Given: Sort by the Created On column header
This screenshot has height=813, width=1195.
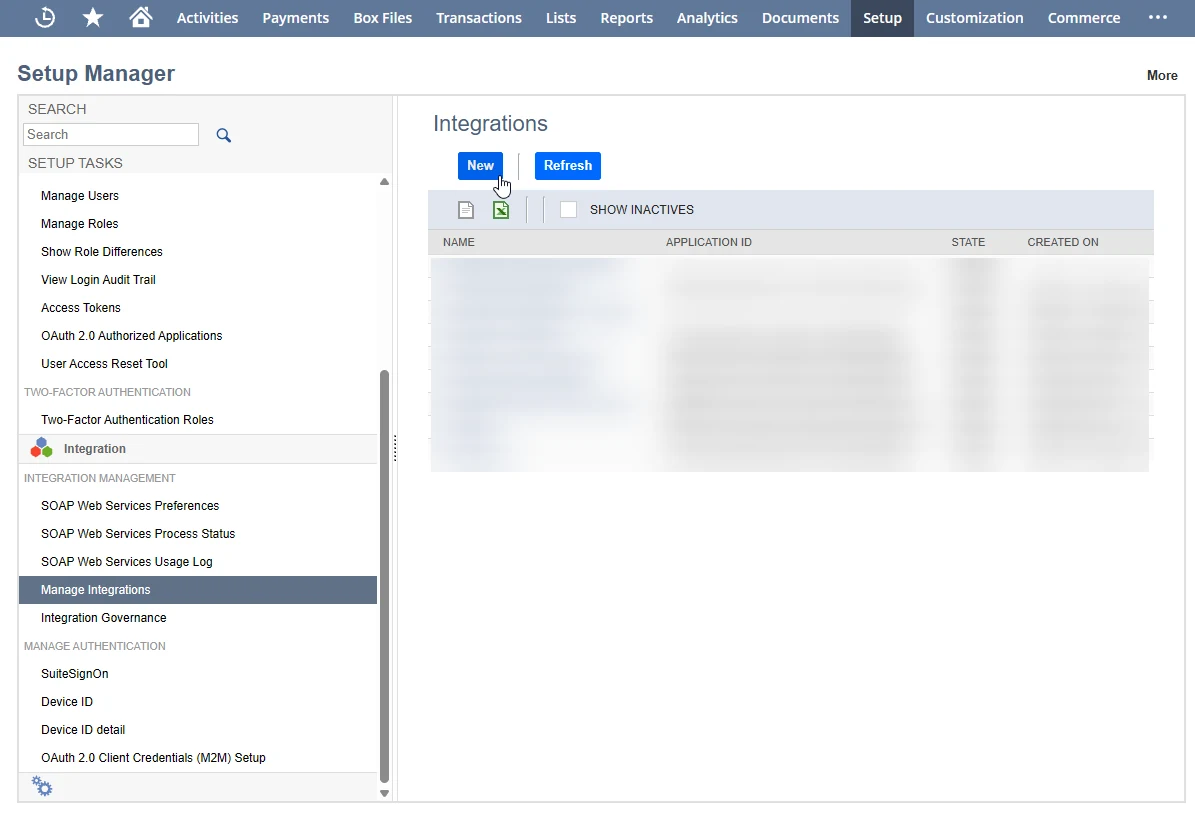Looking at the screenshot, I should (1062, 242).
